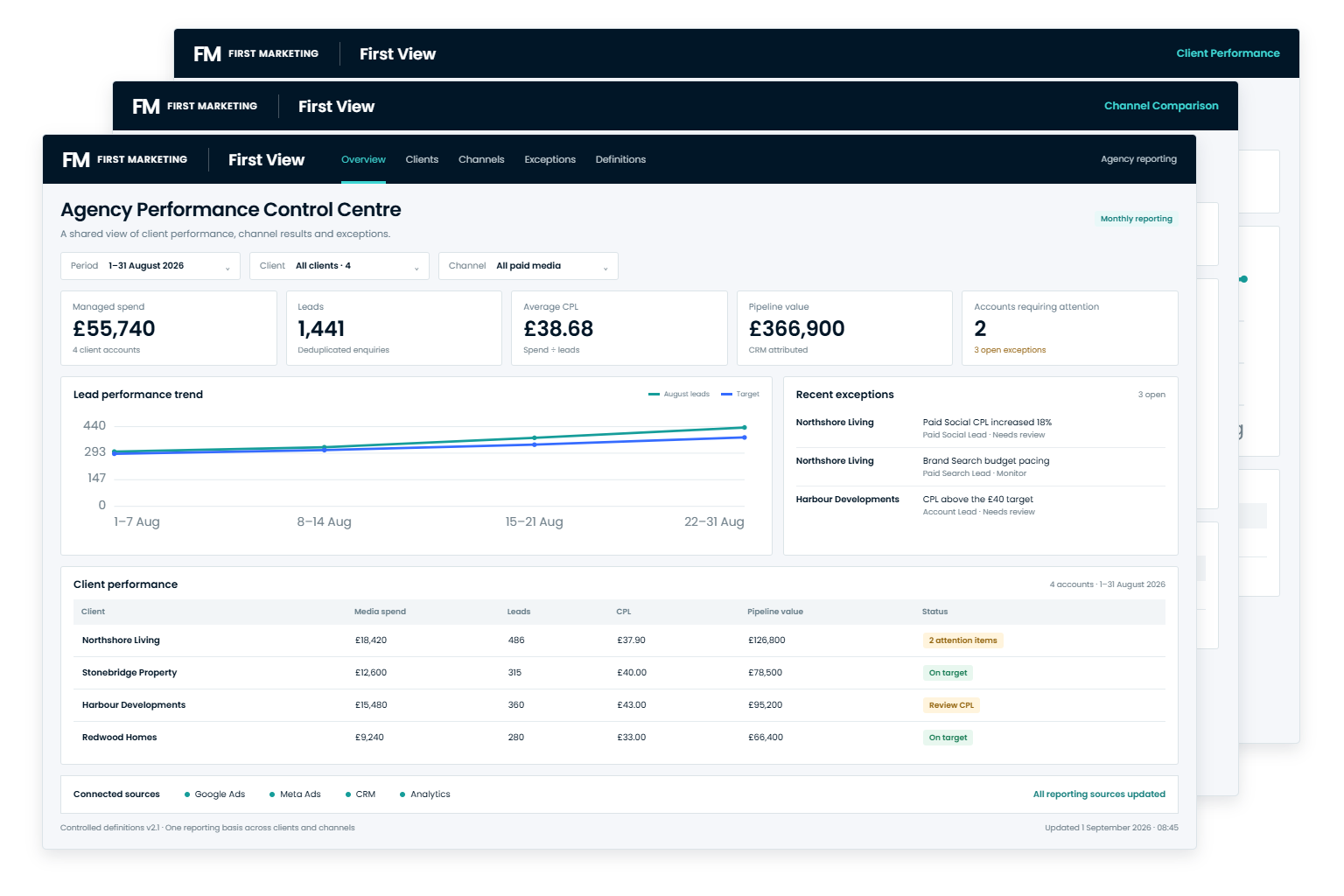Open the Overview tab
Viewport: 1344px width, 896px height.
(363, 159)
